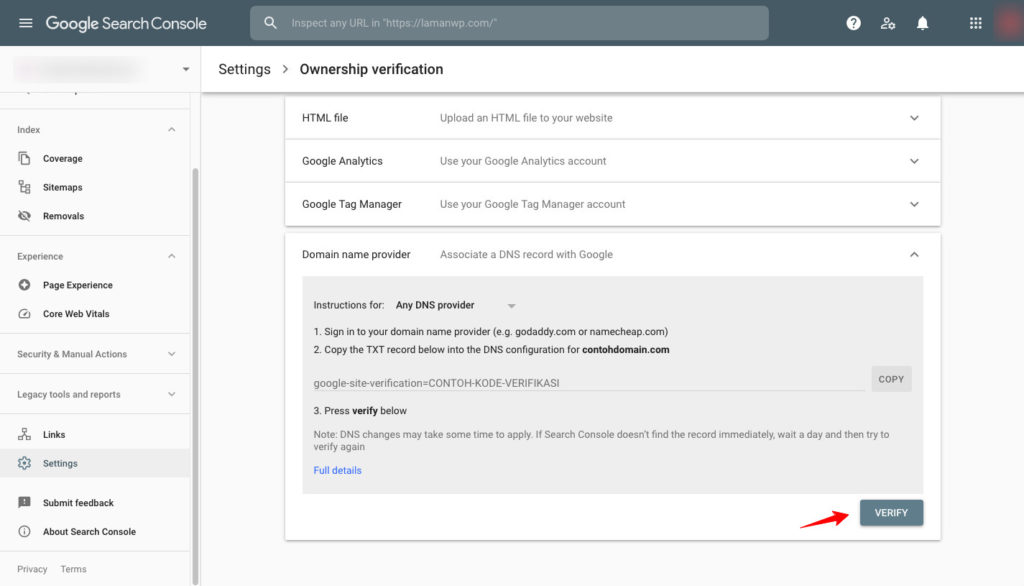Collapse the Index section
Viewport: 1024px width, 586px height.
coord(171,129)
